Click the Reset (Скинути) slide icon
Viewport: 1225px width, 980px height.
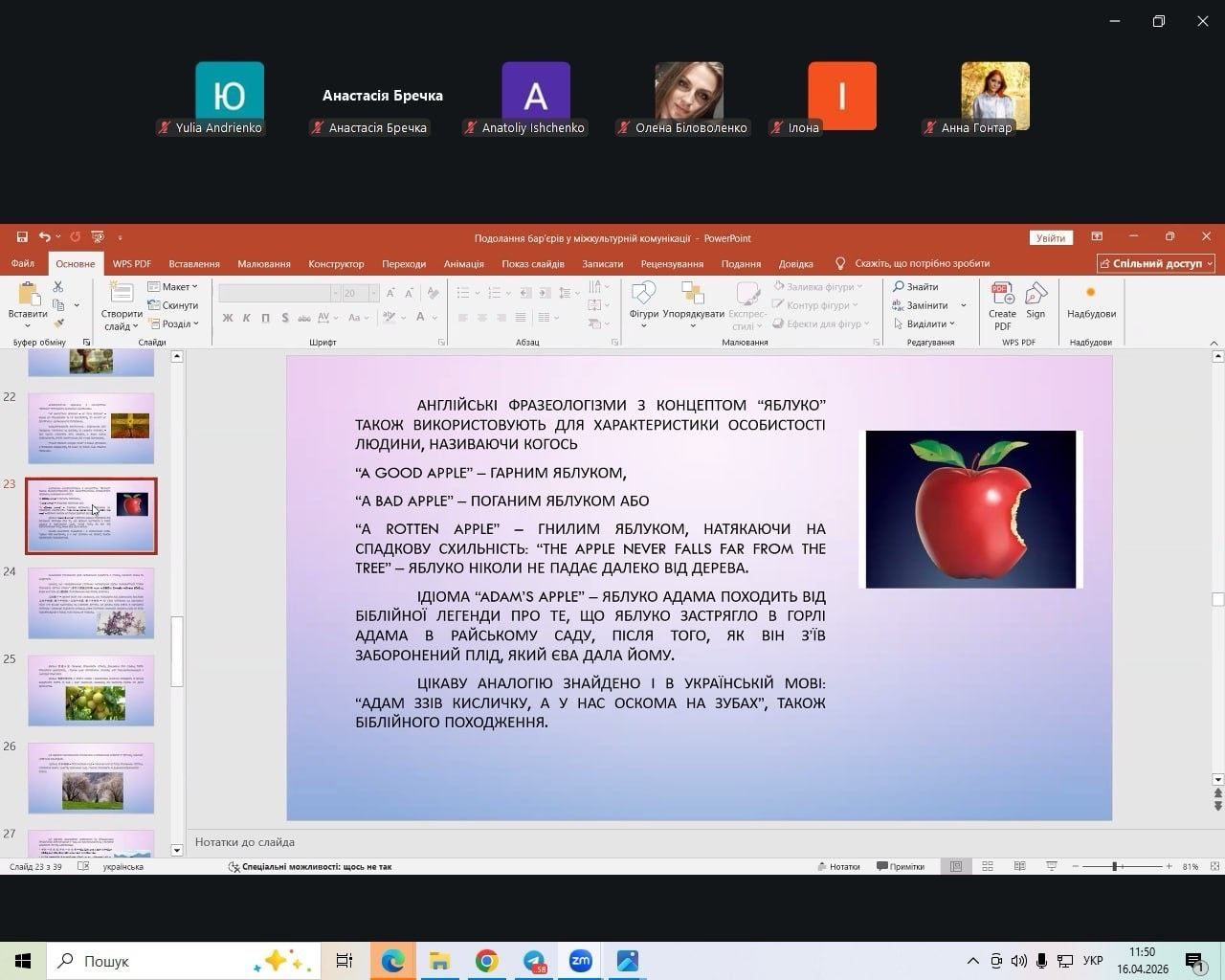(x=173, y=305)
